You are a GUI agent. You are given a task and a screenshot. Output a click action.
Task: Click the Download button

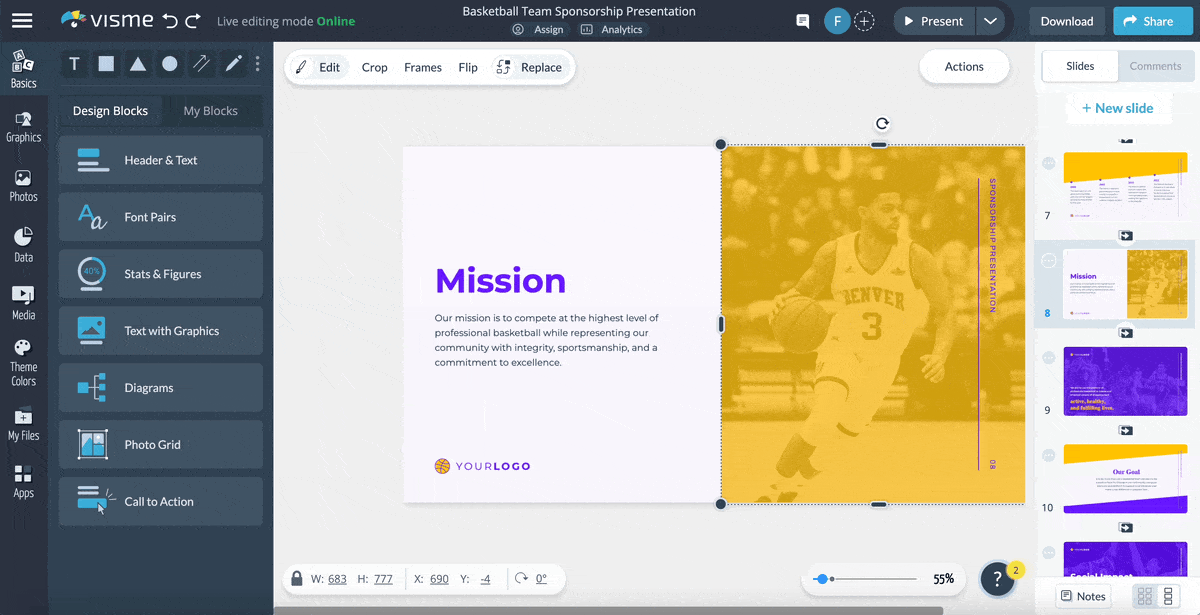1066,21
